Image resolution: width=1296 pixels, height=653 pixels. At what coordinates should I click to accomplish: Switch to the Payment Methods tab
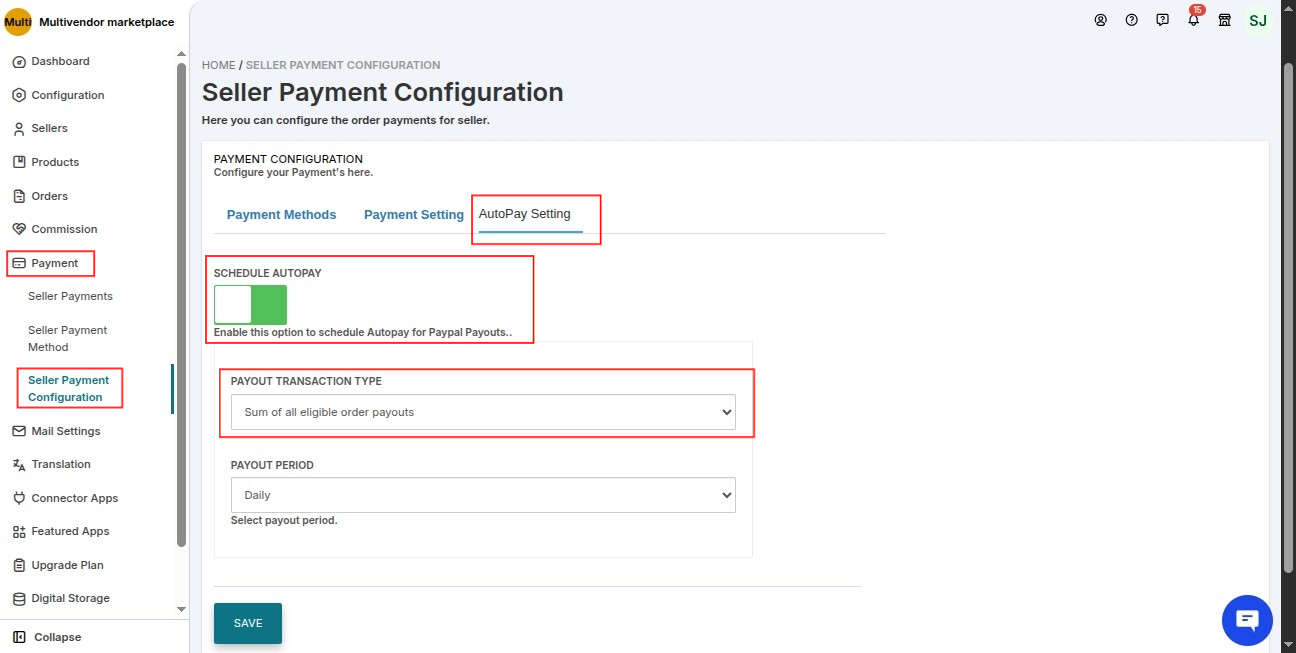[x=281, y=215]
